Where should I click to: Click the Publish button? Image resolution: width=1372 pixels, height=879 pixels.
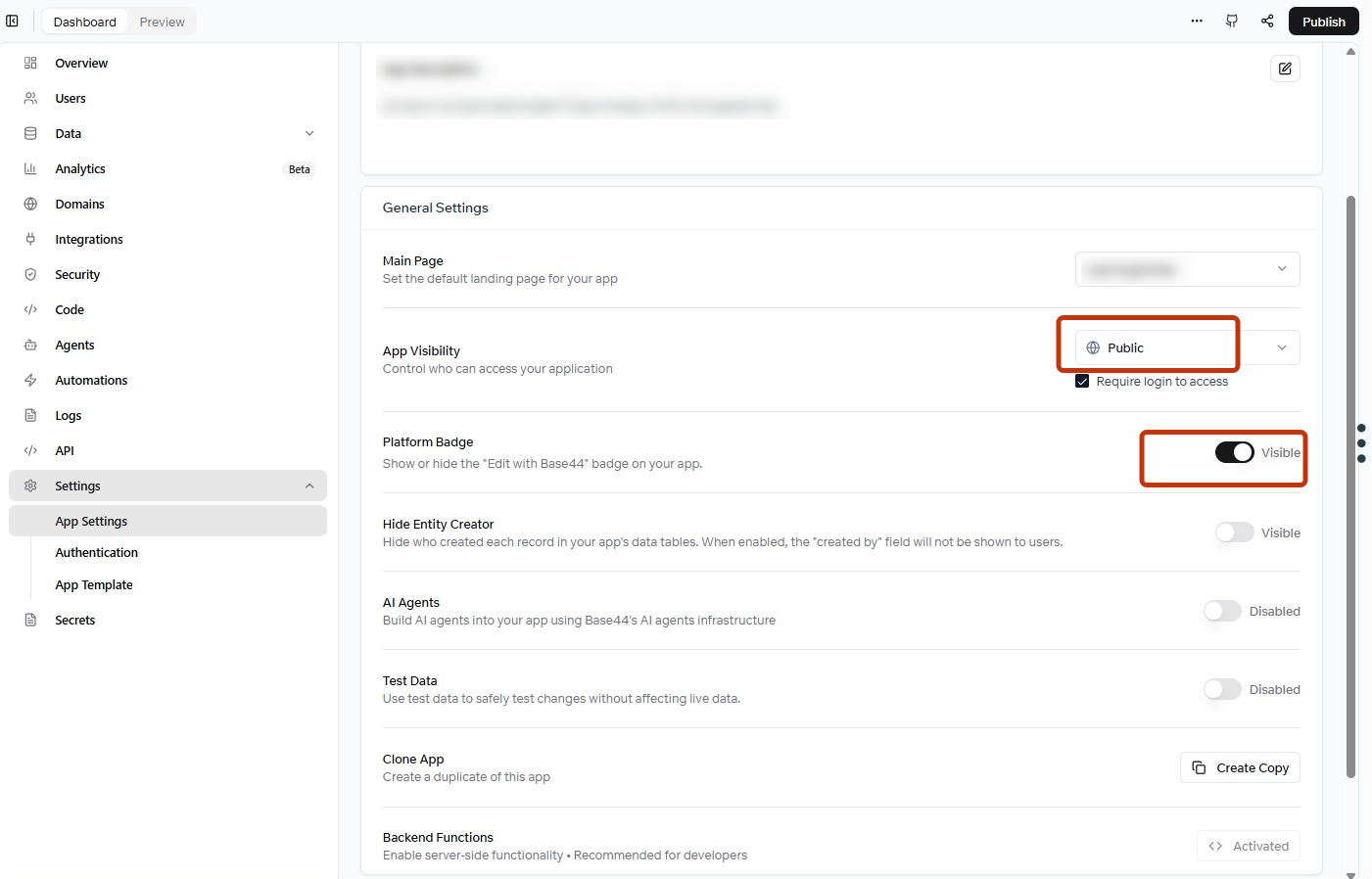click(x=1323, y=22)
